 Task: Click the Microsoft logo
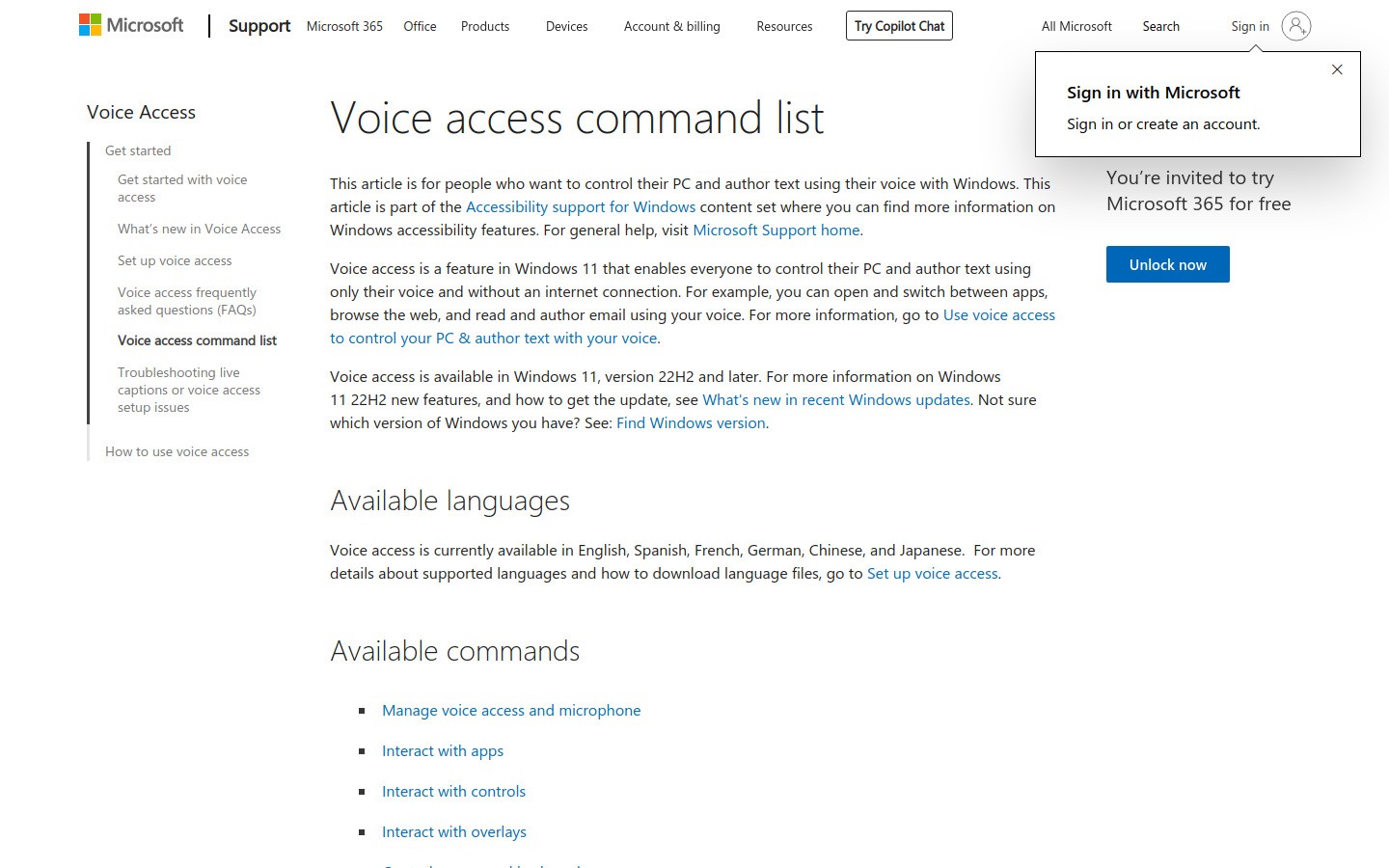click(x=130, y=24)
